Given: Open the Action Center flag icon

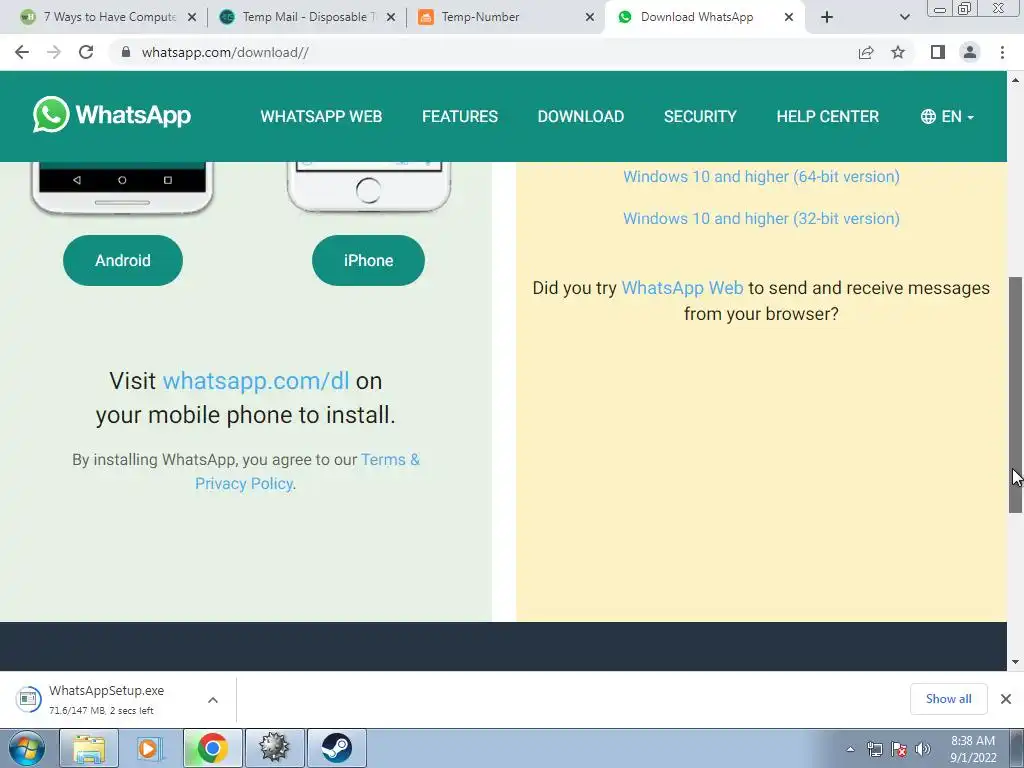Looking at the screenshot, I should [899, 749].
